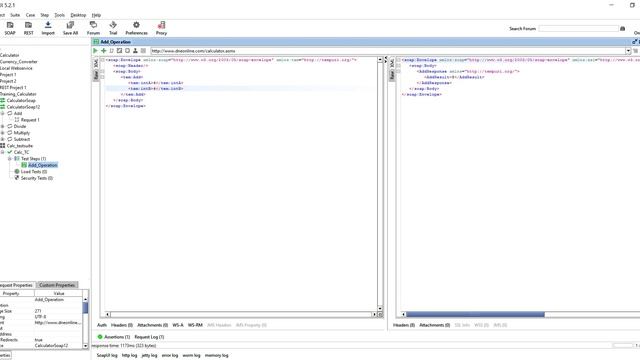
Task: Switch to the Raw tab of response editor
Action: coord(392,75)
